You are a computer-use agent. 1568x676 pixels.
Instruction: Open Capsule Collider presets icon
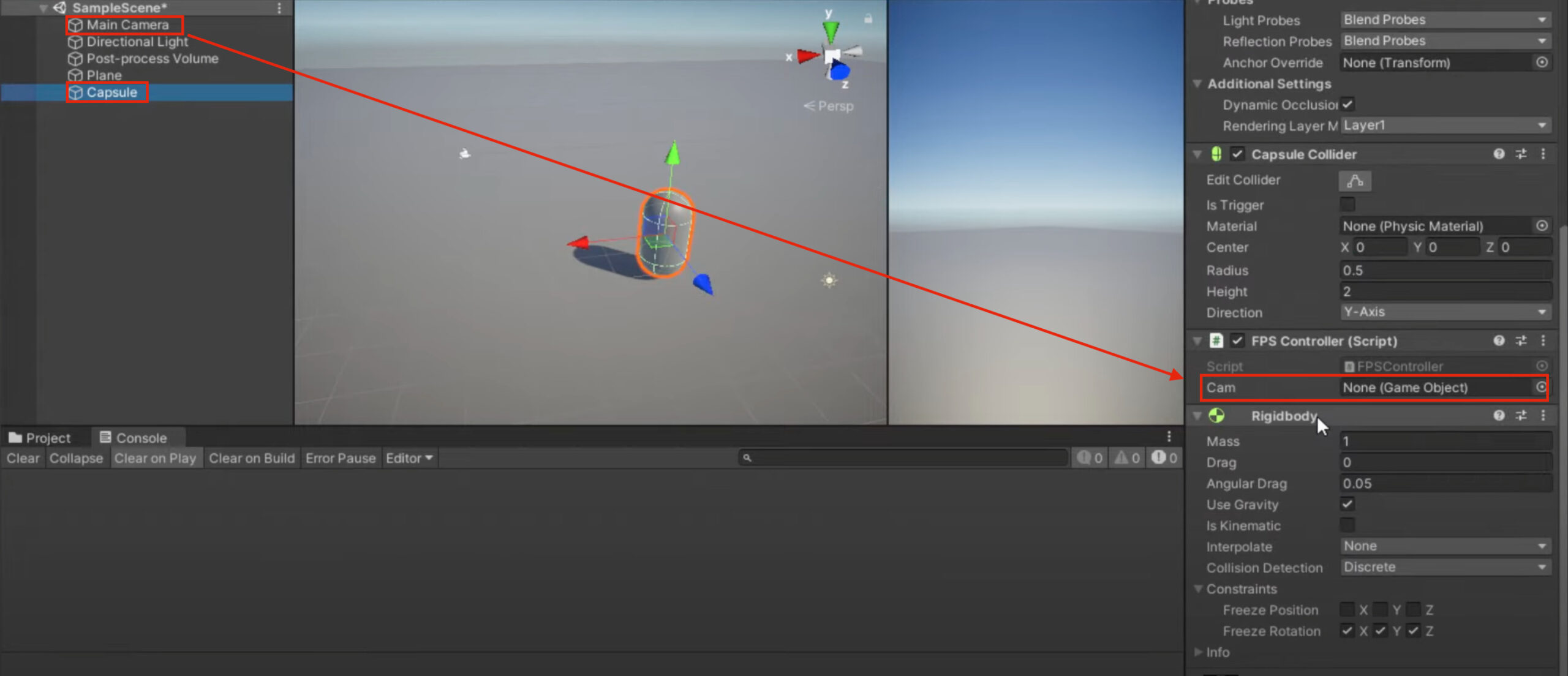[x=1521, y=154]
